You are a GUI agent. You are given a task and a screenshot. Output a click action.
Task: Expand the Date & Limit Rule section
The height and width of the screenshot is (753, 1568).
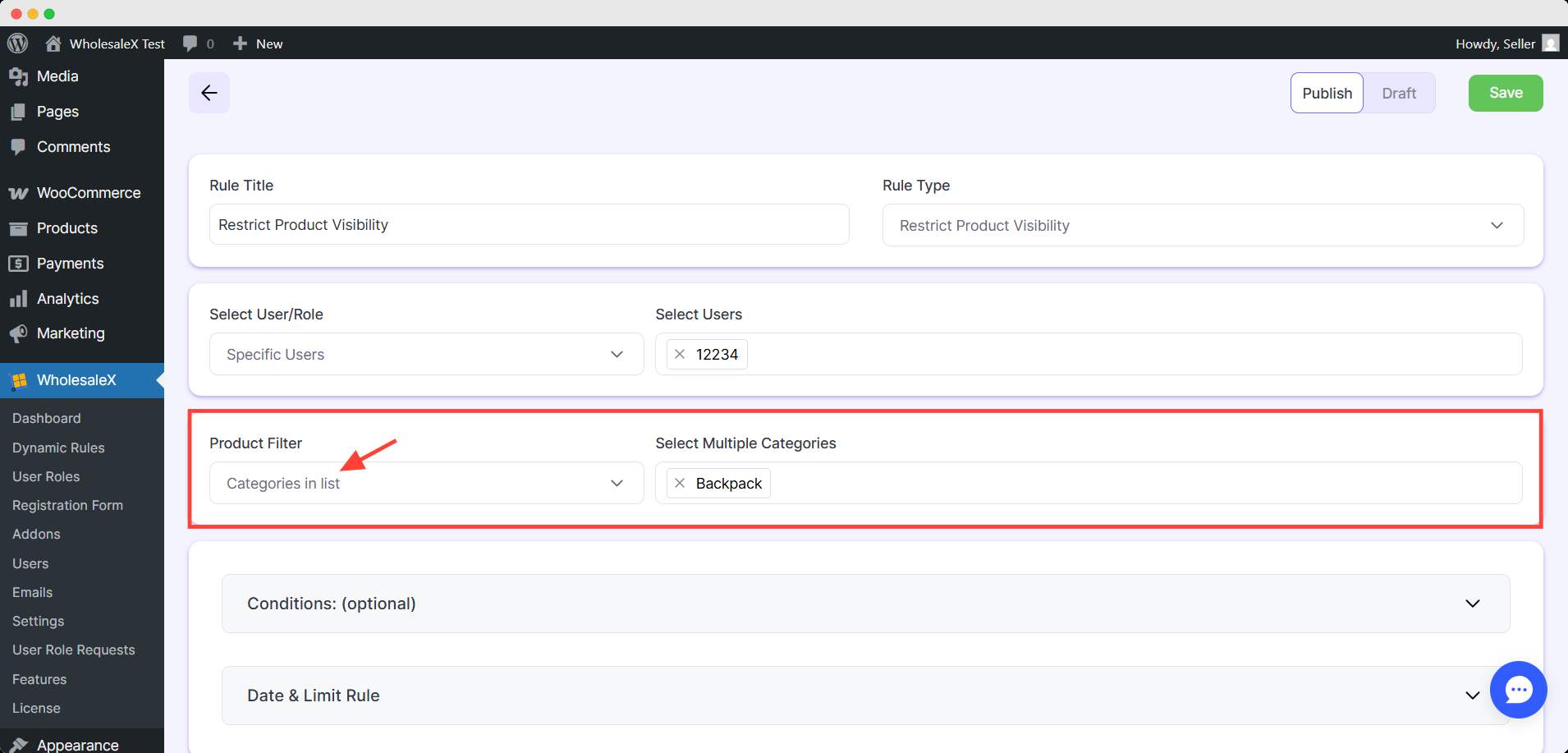coord(865,696)
